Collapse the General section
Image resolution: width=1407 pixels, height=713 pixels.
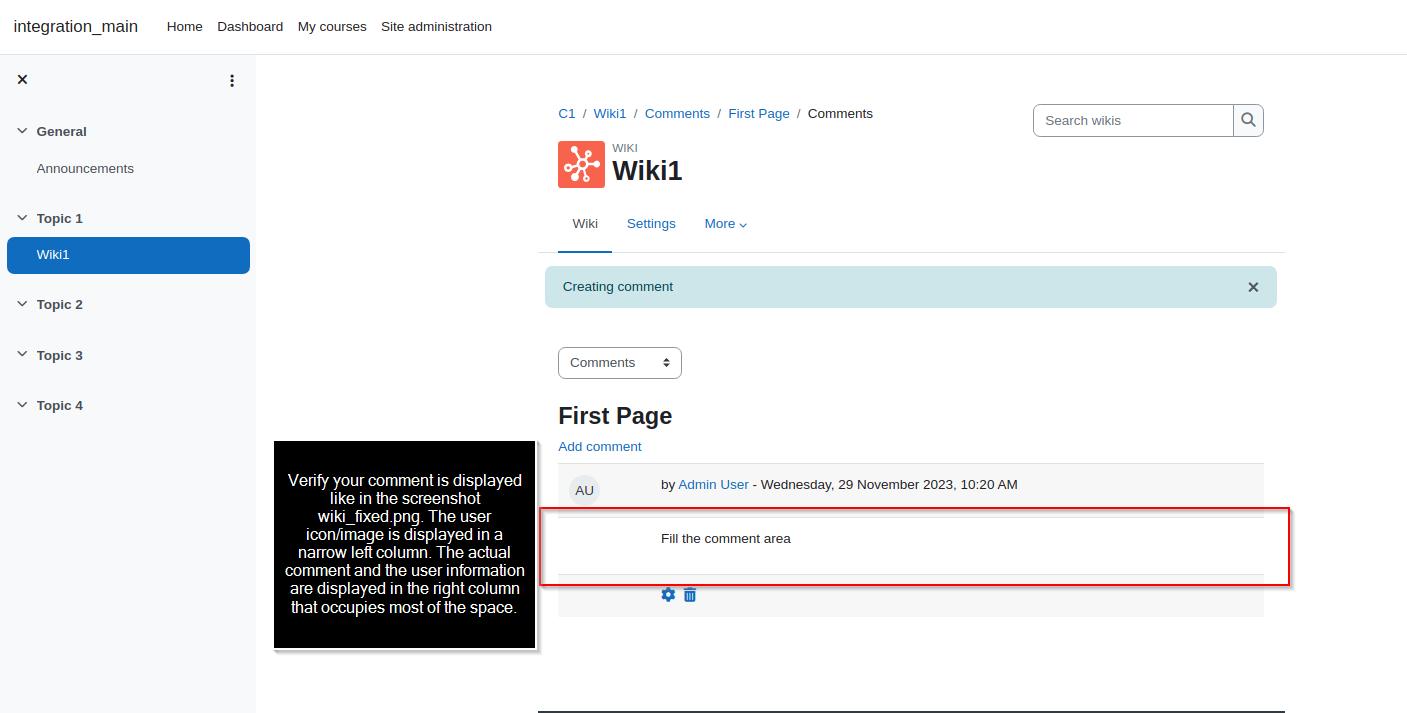pyautogui.click(x=22, y=131)
